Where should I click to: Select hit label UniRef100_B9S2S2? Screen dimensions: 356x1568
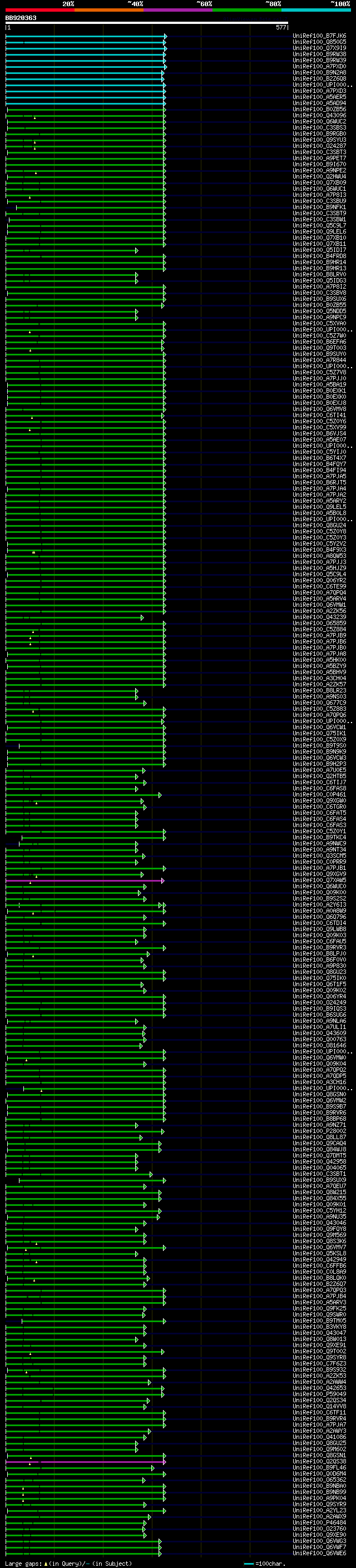[x=319, y=898]
